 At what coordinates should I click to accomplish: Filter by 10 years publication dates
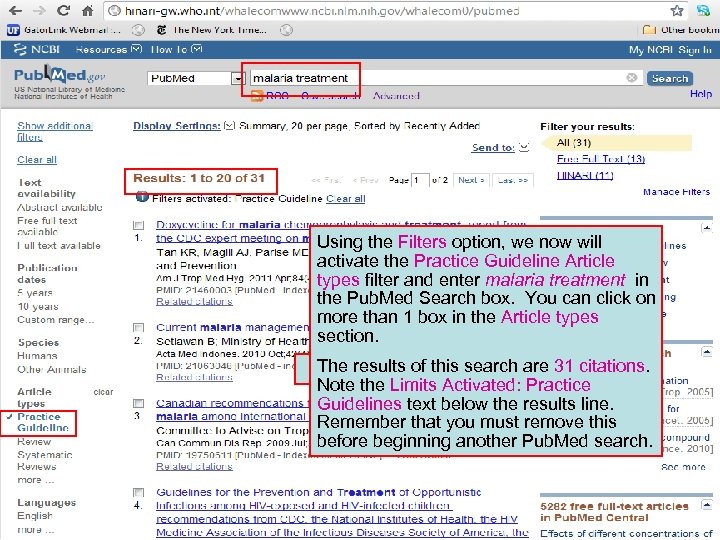tap(38, 306)
